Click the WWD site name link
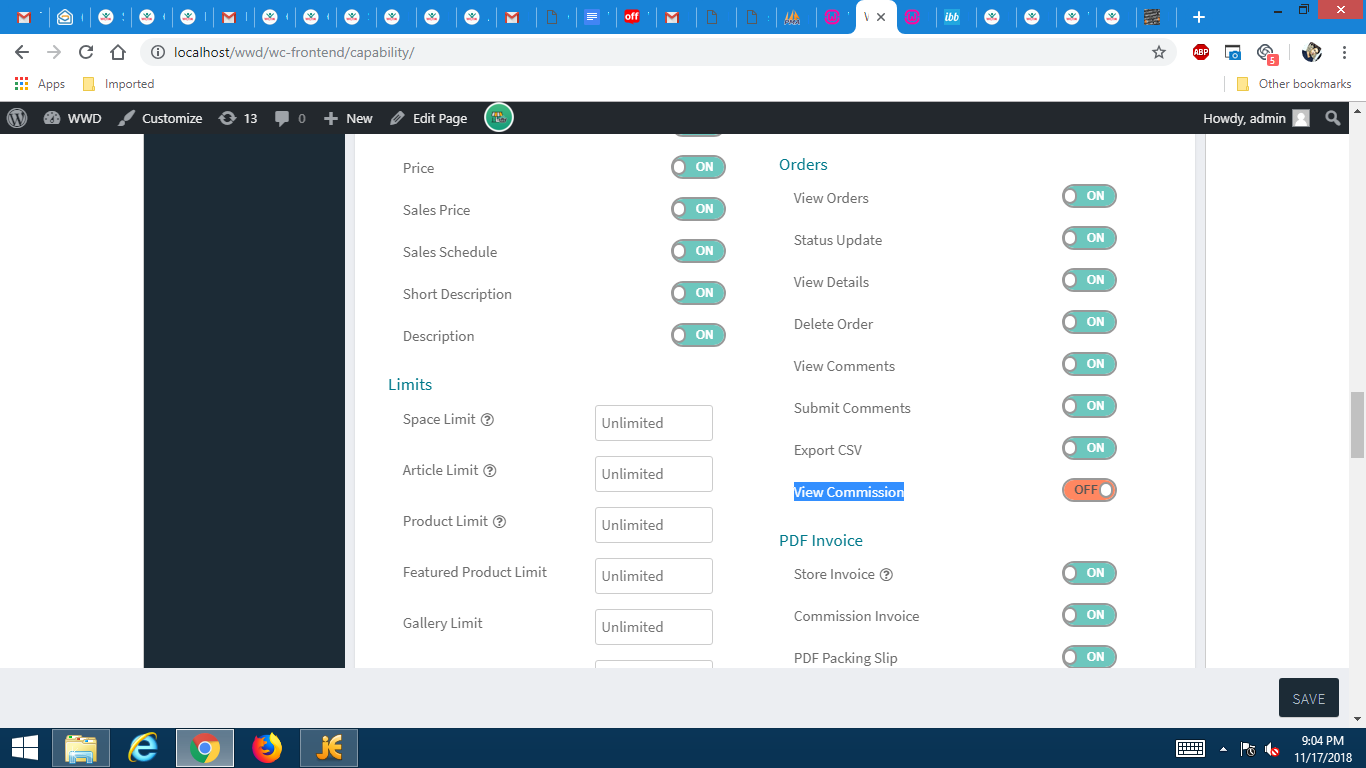This screenshot has height=768, width=1366. (73, 118)
